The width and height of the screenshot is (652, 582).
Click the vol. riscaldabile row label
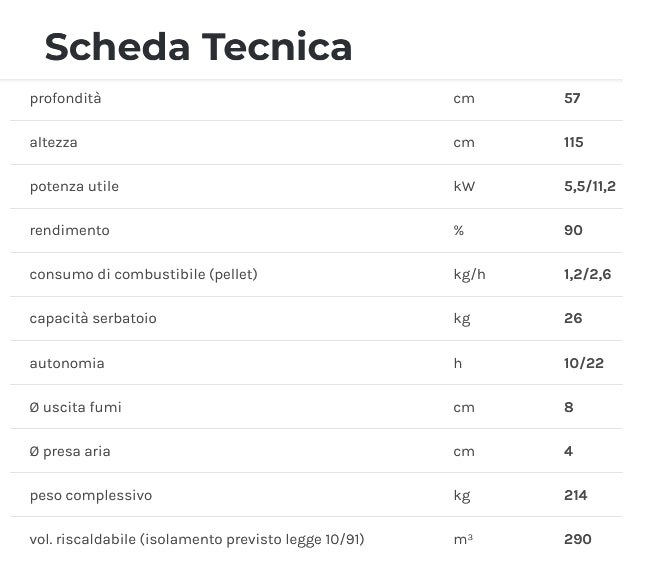pos(197,539)
